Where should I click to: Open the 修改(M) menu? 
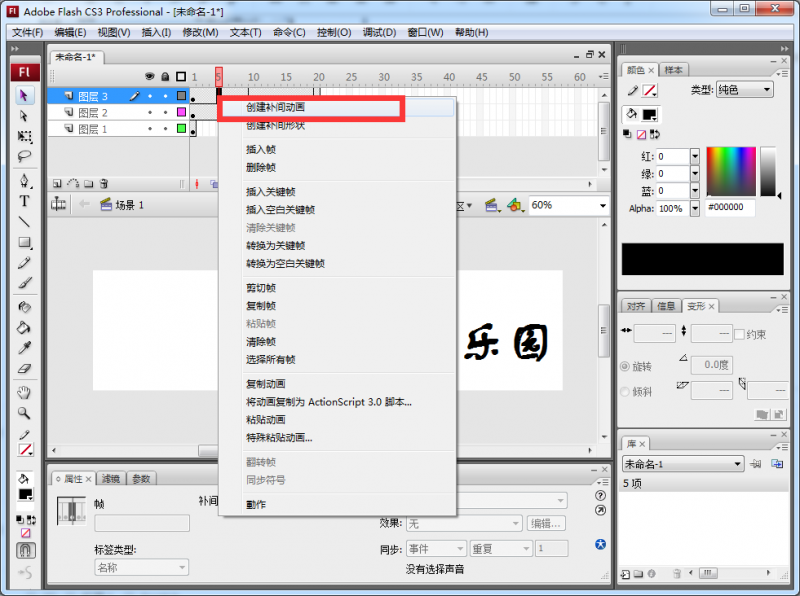(x=200, y=32)
